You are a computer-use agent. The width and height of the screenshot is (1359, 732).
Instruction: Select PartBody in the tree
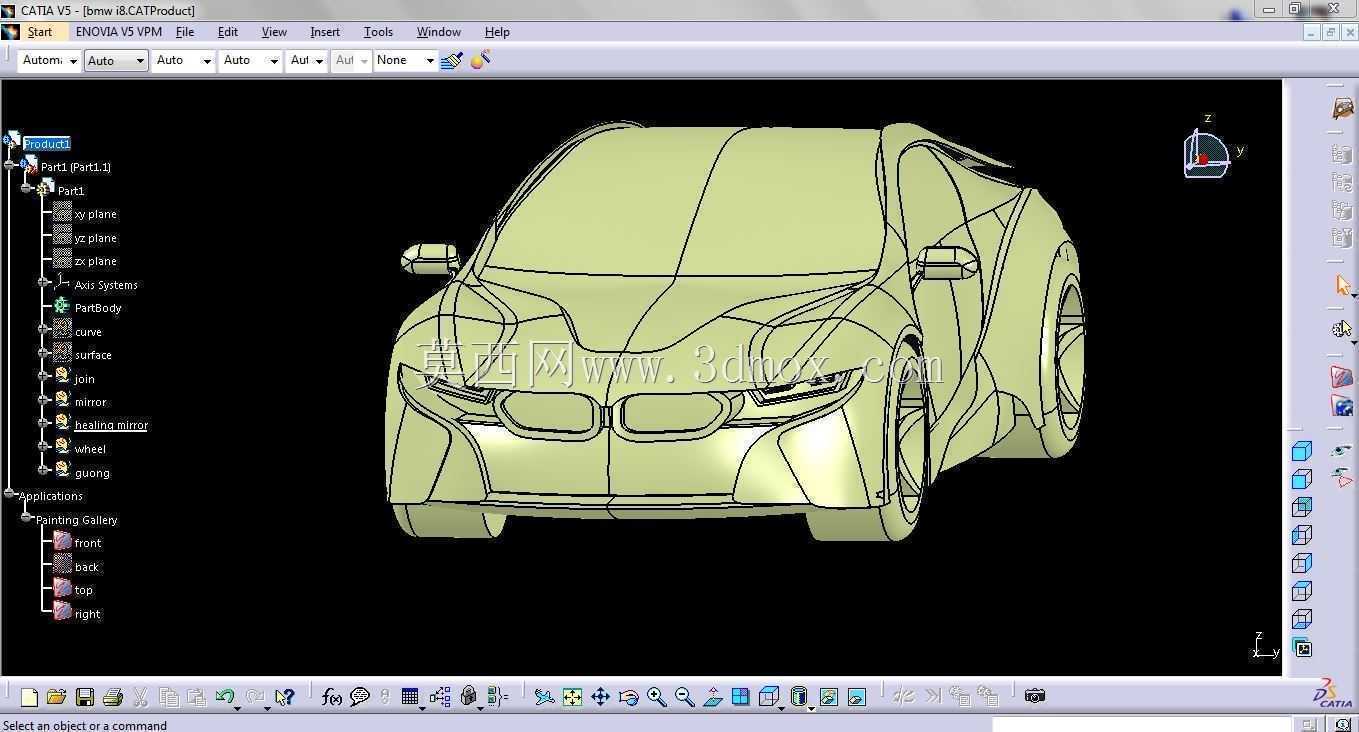98,308
